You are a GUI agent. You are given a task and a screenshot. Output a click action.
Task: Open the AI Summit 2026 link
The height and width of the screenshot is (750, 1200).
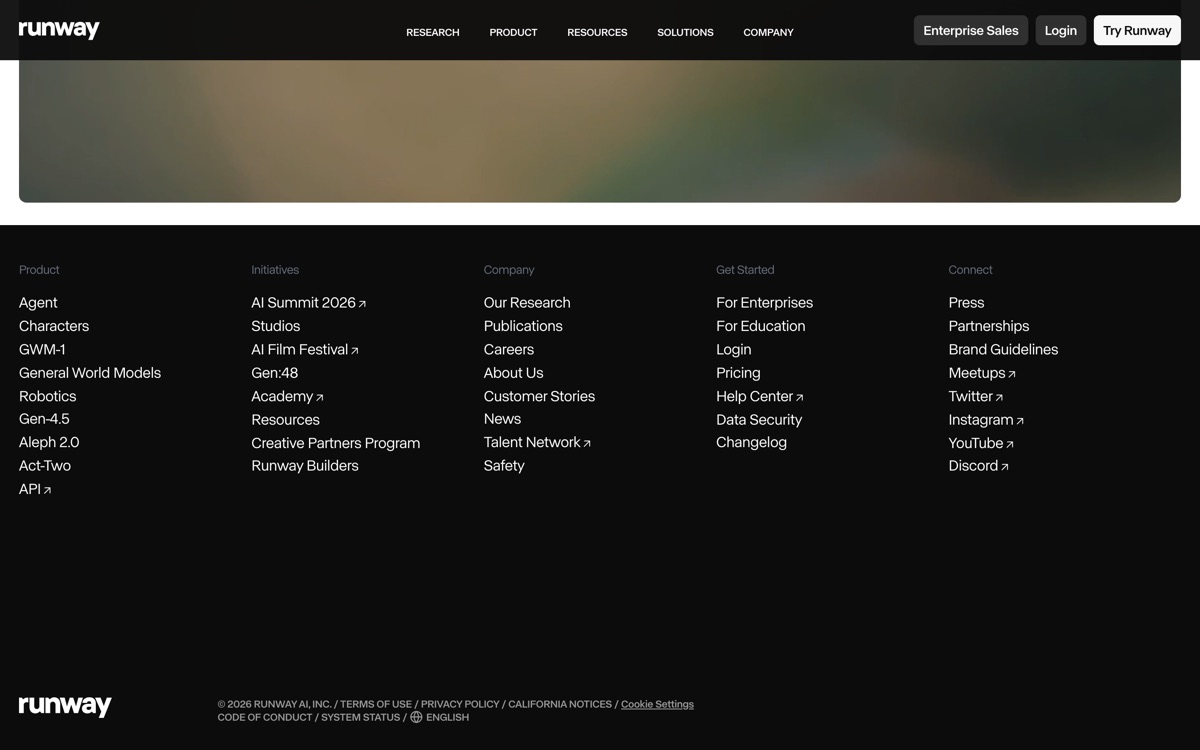pyautogui.click(x=309, y=302)
